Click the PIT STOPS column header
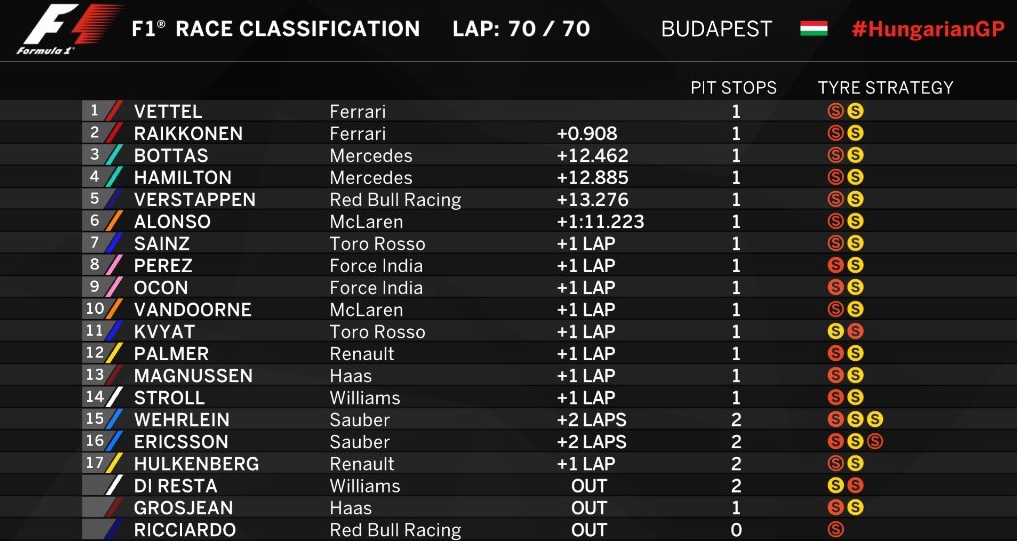1017x541 pixels. [733, 88]
